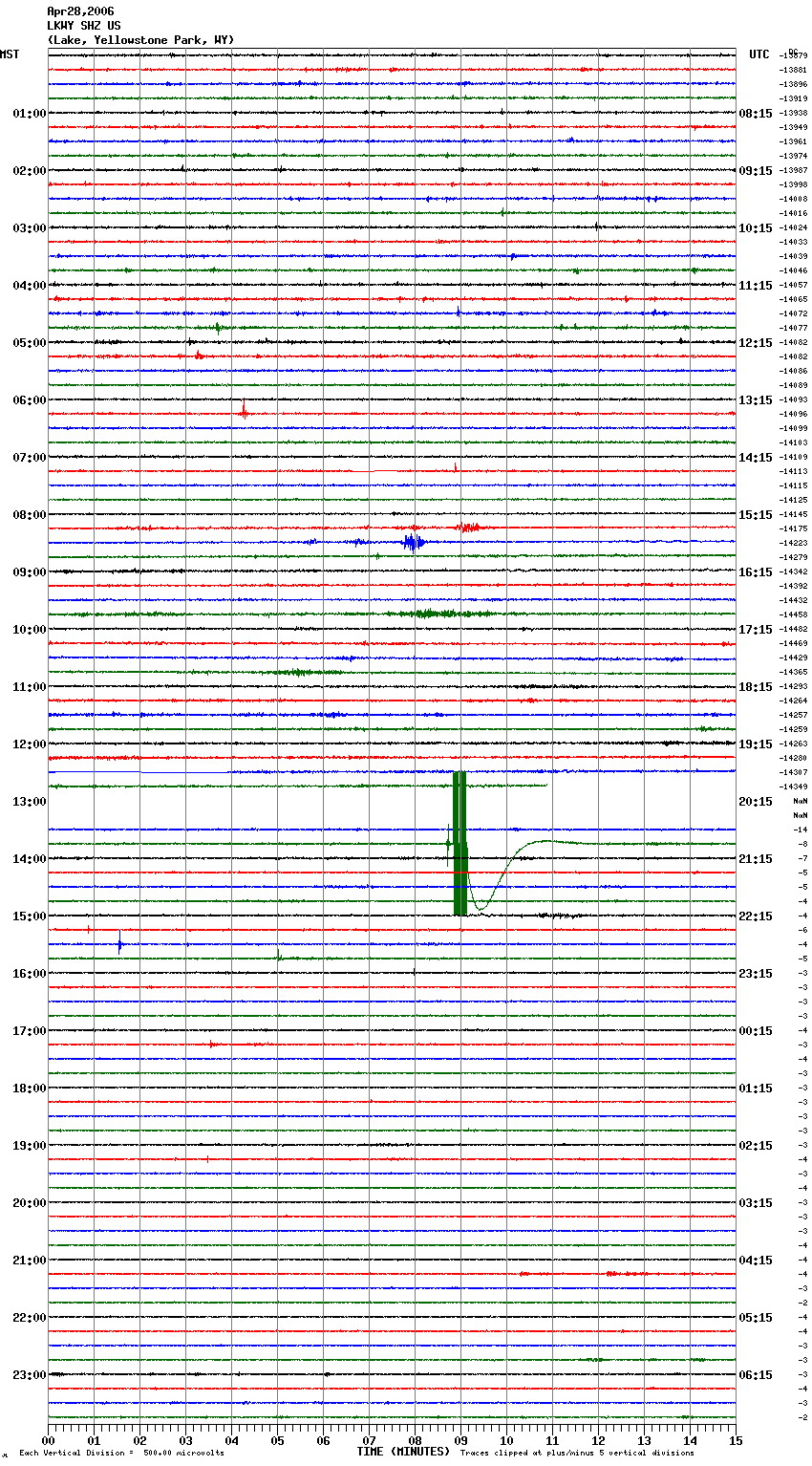This screenshot has width=812, height=1466.
Task: Click the 14:15 UTC time label
Action: click(x=756, y=458)
